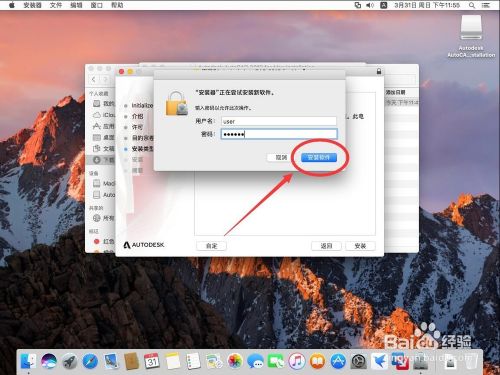Screen dimensions: 500x375
Task: Click the date and time in the menu bar
Action: [x=427, y=5]
